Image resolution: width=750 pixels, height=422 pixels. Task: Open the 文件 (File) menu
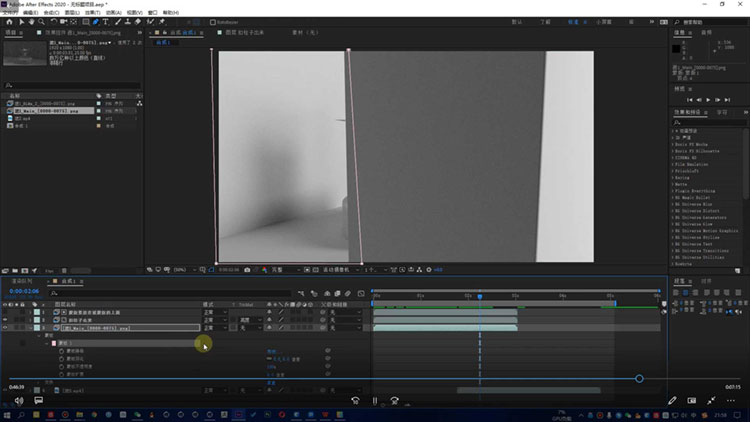(10, 12)
